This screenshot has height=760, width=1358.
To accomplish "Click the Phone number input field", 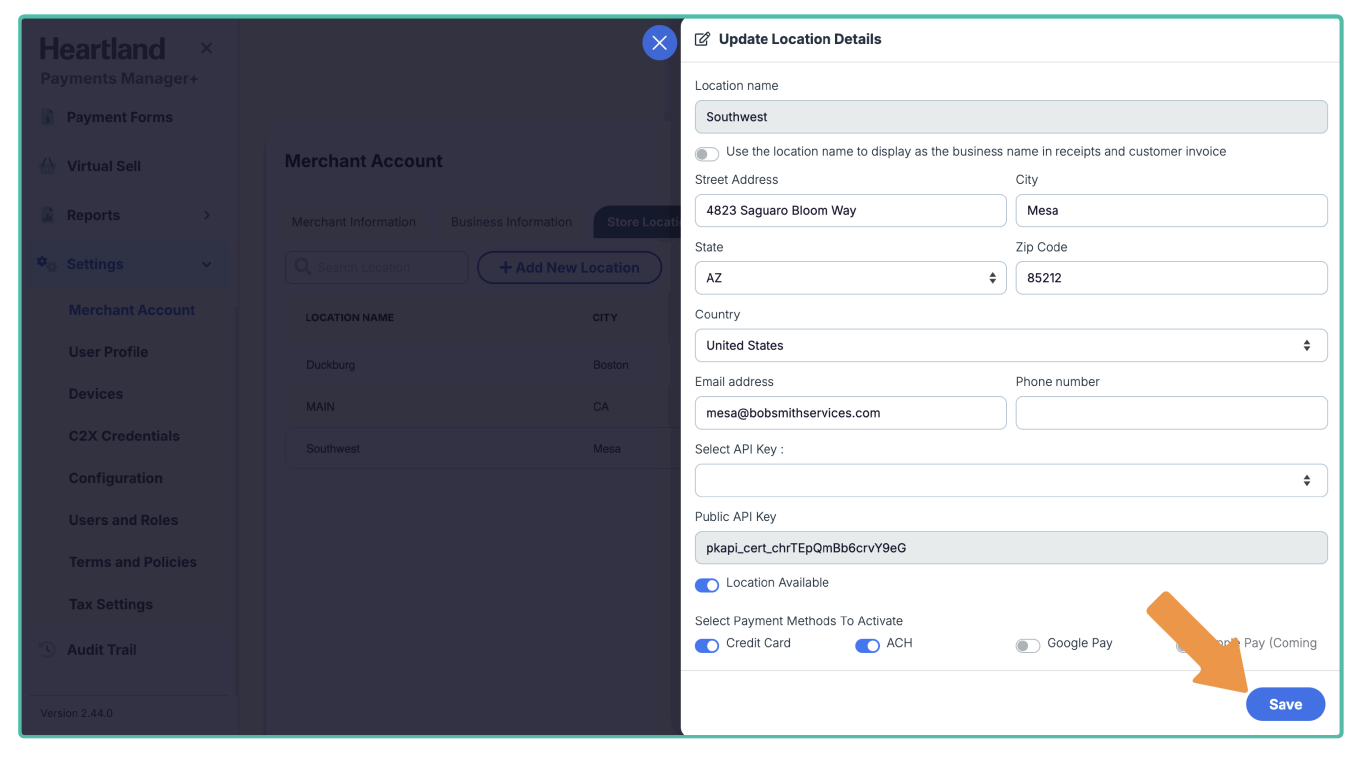I will [1171, 413].
